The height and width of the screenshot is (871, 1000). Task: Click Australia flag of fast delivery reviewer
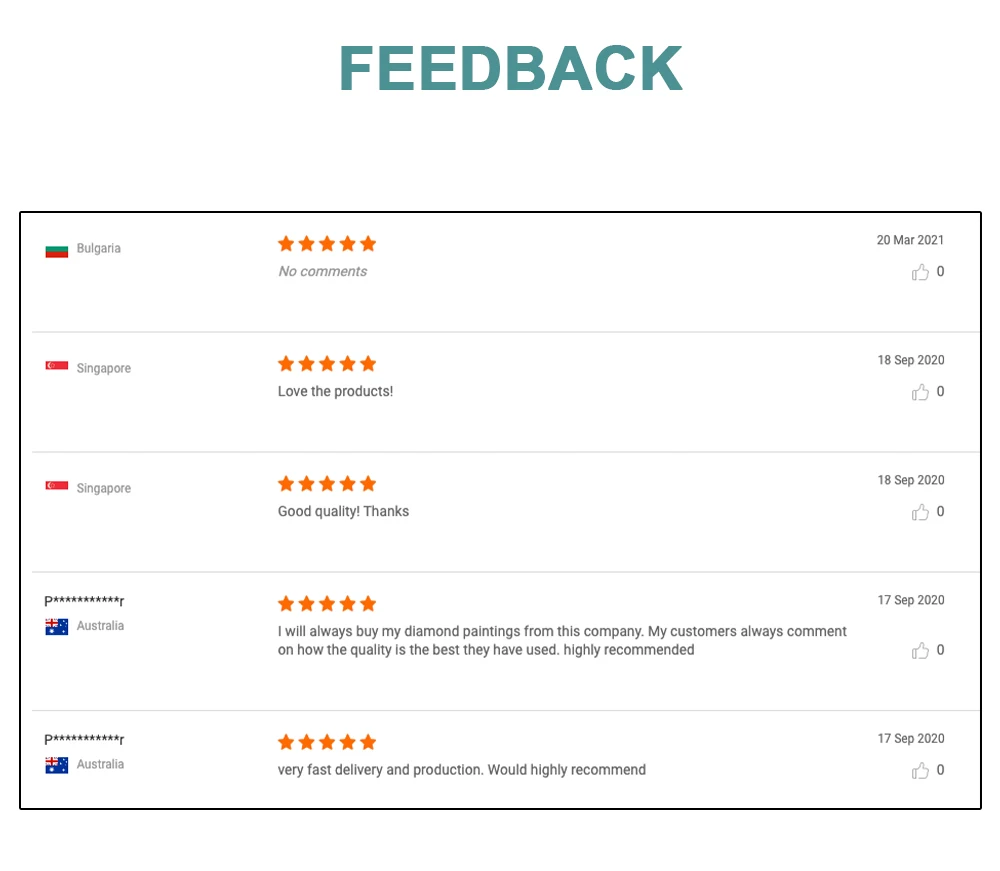coord(57,765)
